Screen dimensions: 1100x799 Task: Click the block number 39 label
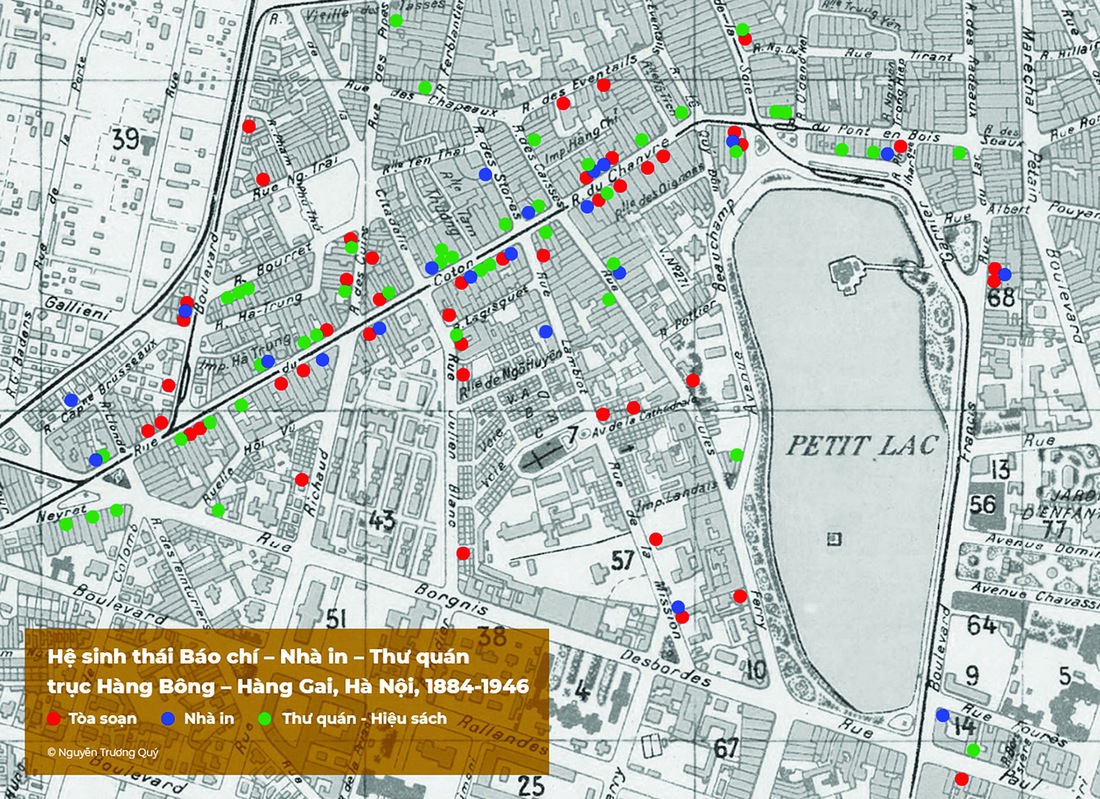click(124, 137)
